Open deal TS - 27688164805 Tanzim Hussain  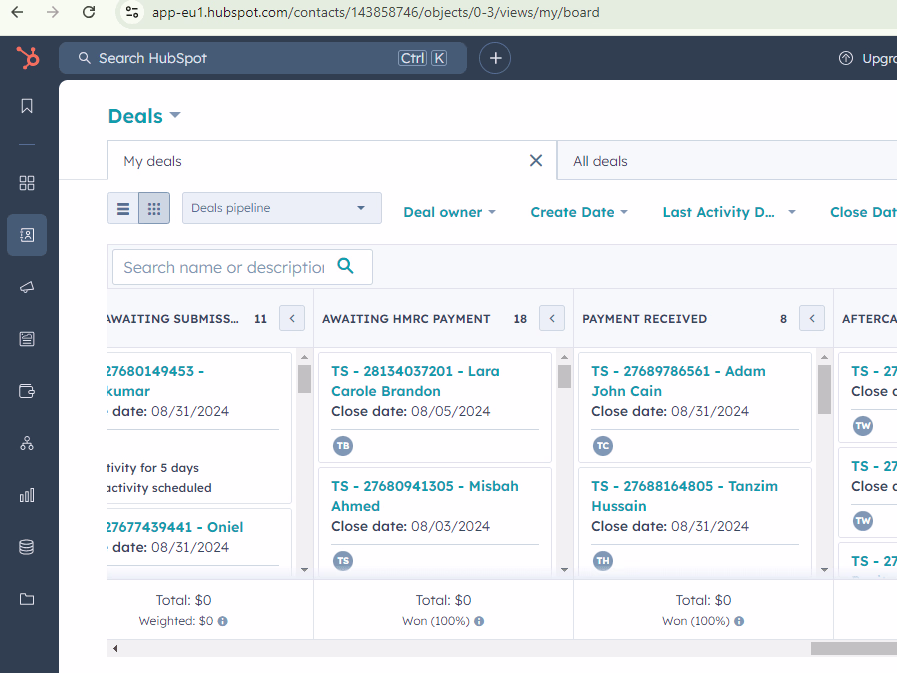point(684,496)
